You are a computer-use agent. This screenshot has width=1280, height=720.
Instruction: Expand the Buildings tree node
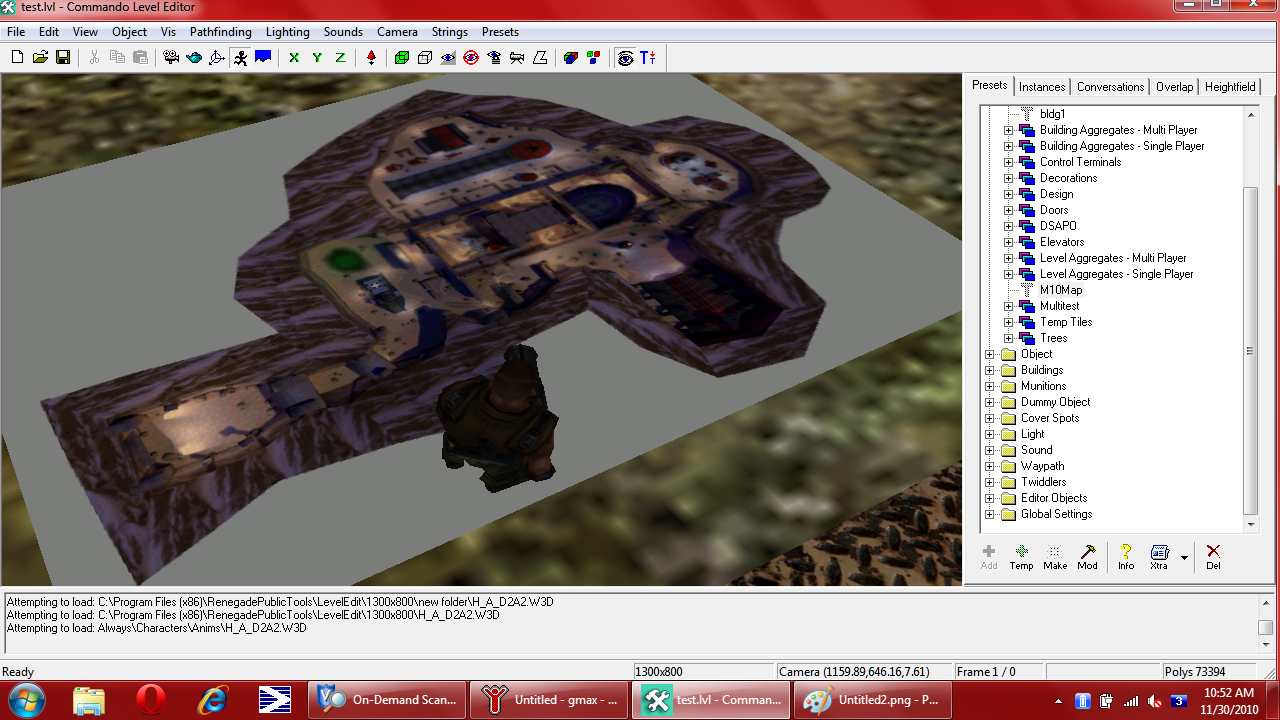(x=990, y=370)
